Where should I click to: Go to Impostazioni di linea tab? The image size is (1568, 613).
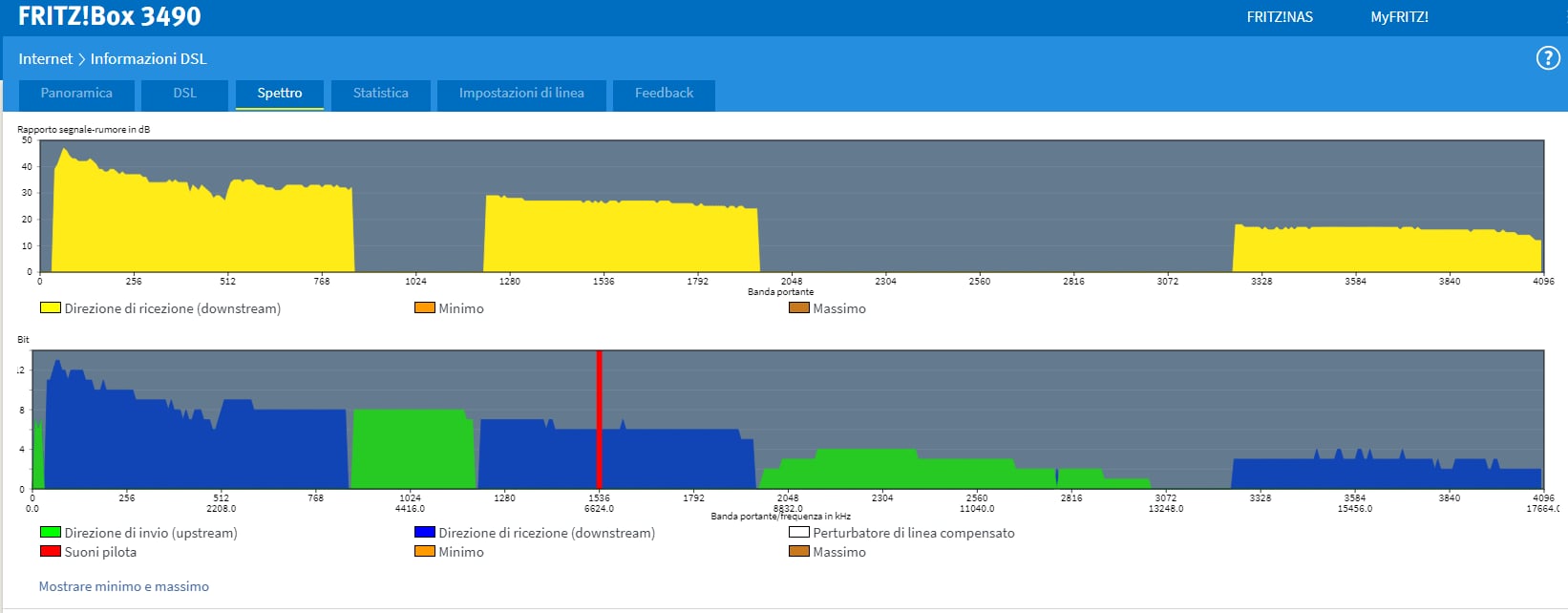pyautogui.click(x=520, y=94)
